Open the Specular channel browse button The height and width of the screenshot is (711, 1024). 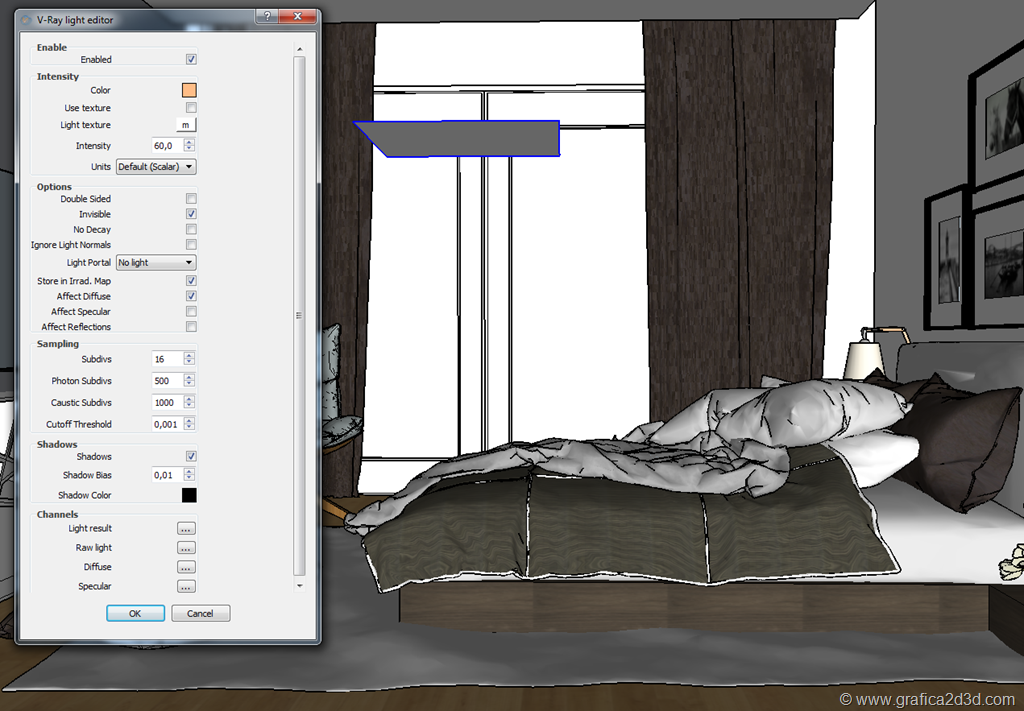click(x=186, y=587)
